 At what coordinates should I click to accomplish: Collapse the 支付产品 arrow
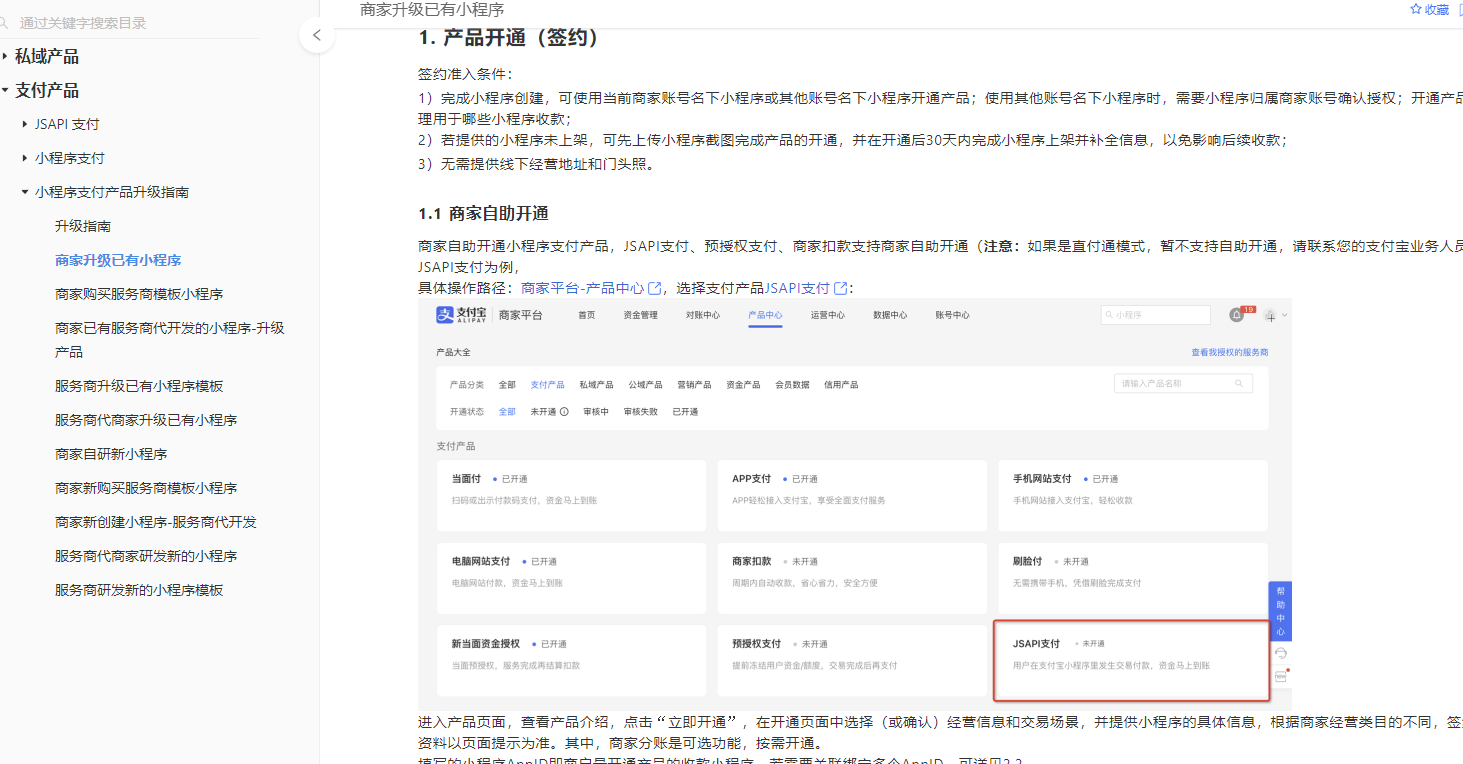coord(5,91)
